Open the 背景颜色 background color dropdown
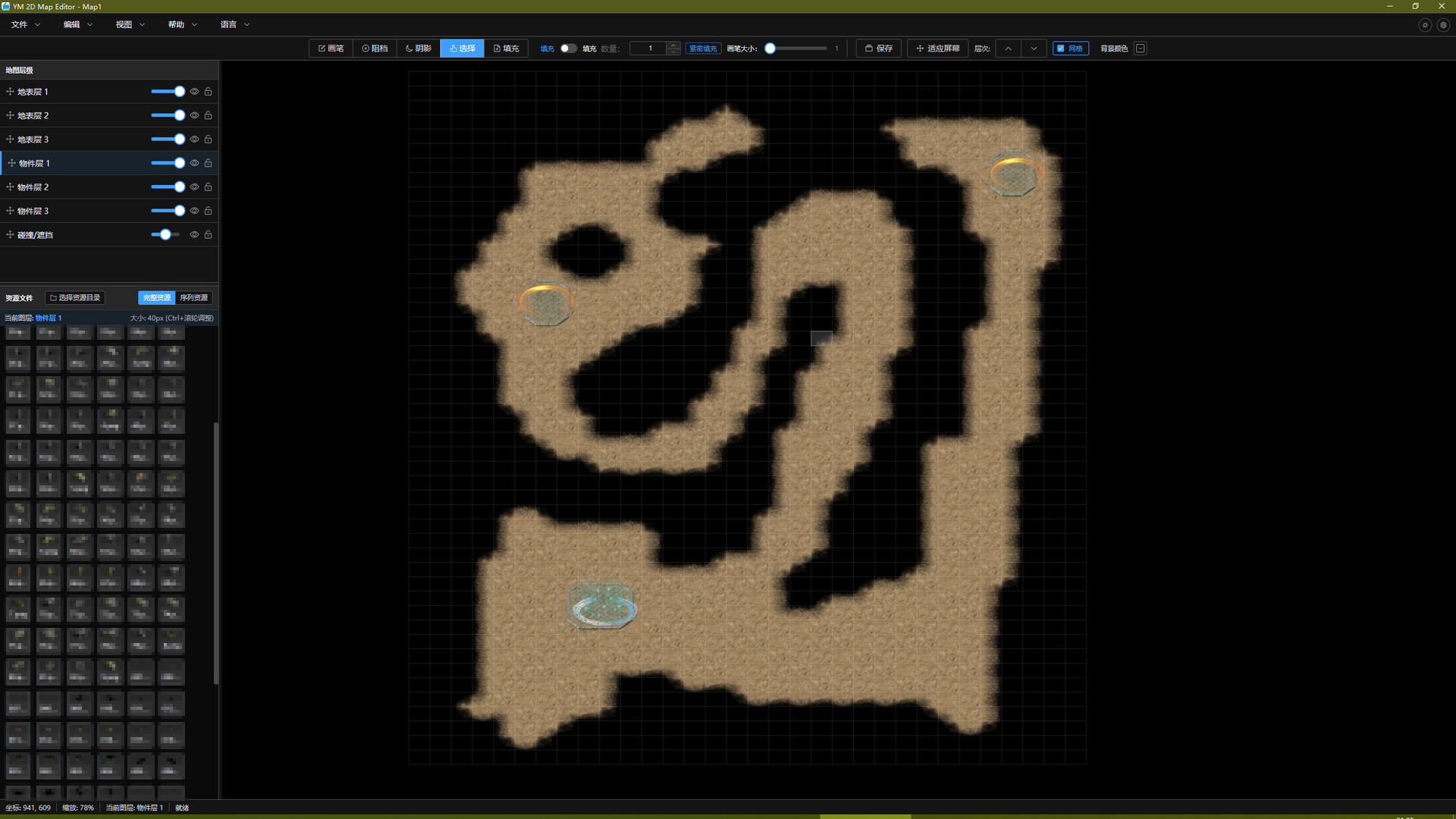Image resolution: width=1456 pixels, height=819 pixels. point(1141,49)
